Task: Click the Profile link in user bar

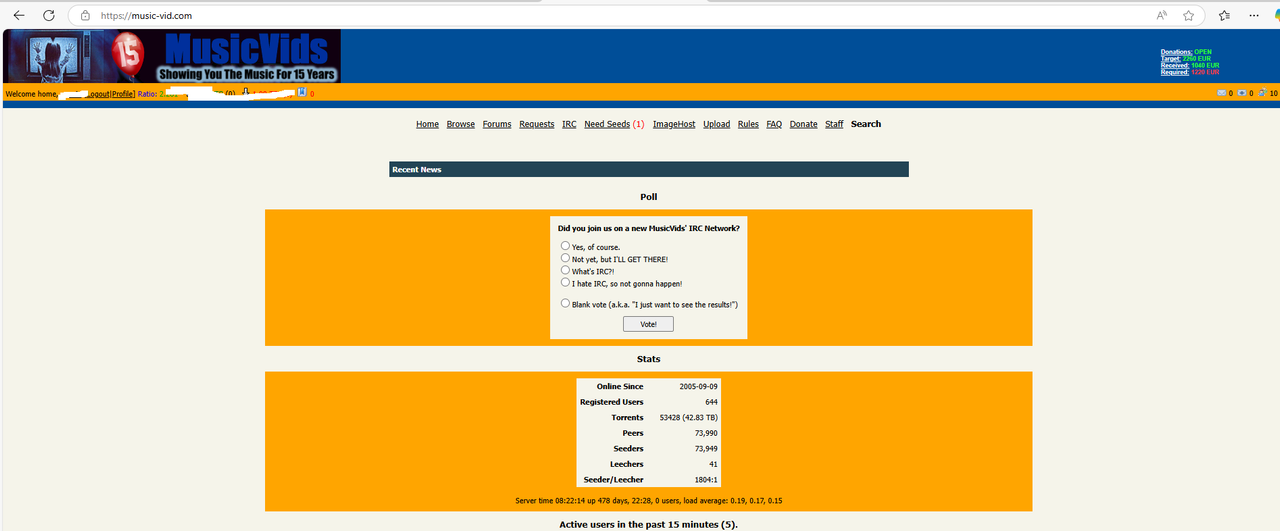Action: [x=122, y=94]
